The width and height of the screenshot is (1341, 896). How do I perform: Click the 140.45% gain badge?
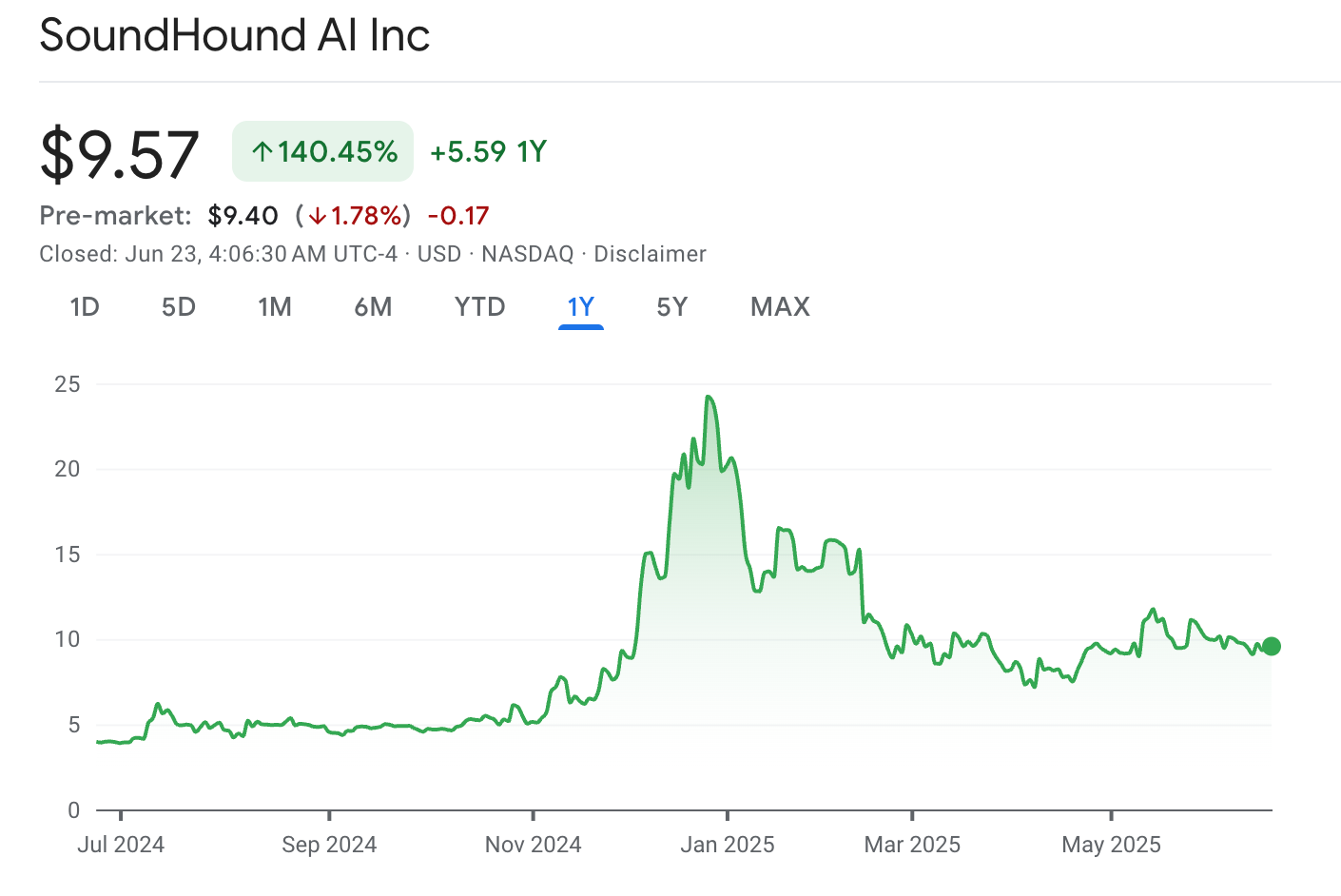[x=323, y=151]
